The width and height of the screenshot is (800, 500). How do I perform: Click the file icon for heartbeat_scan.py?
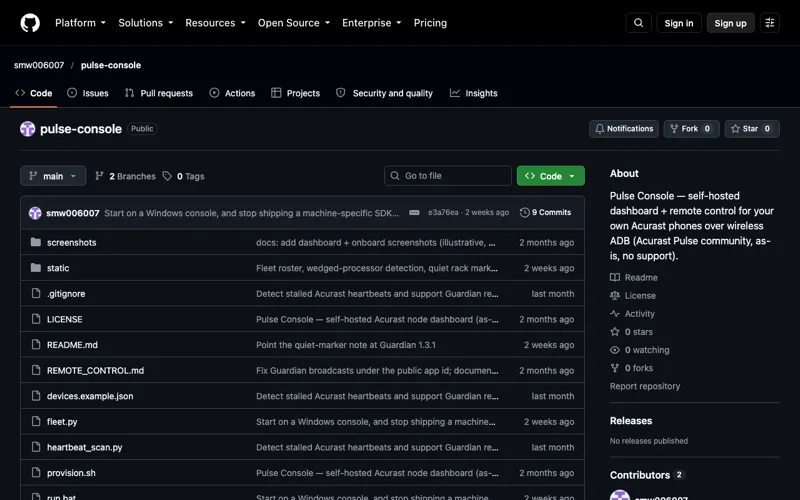point(36,447)
